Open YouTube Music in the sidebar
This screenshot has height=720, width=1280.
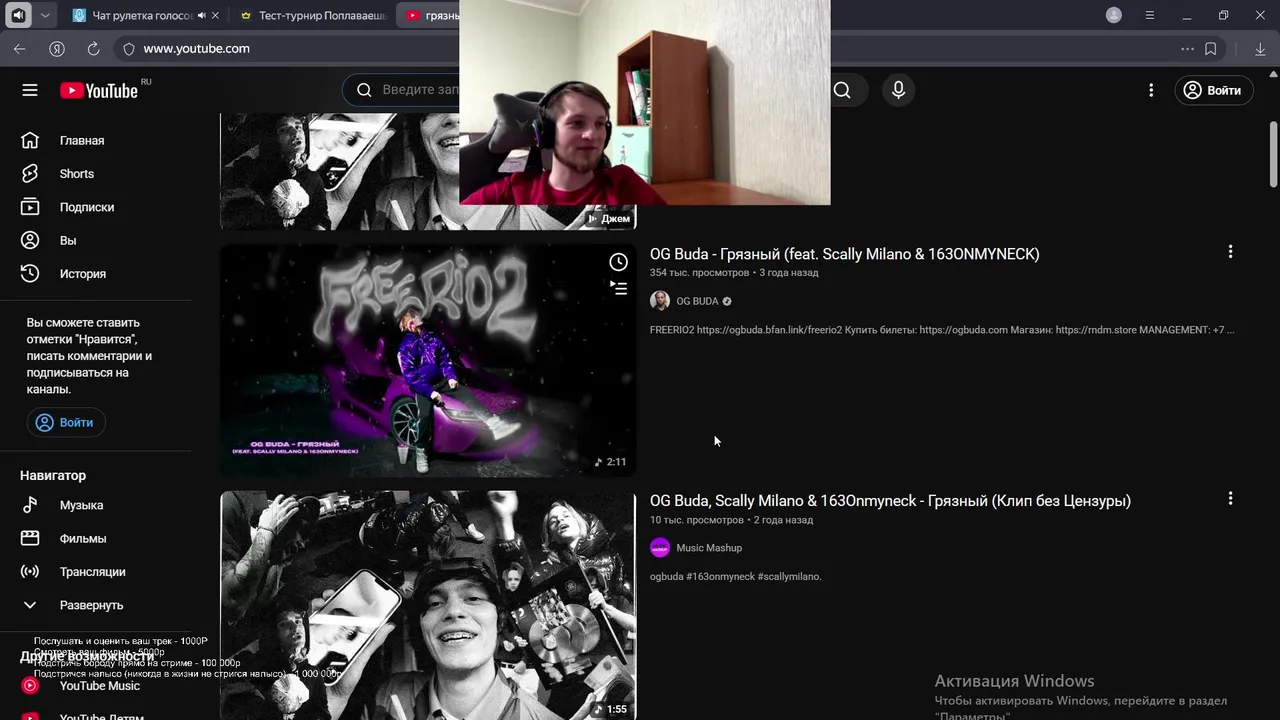[98, 685]
